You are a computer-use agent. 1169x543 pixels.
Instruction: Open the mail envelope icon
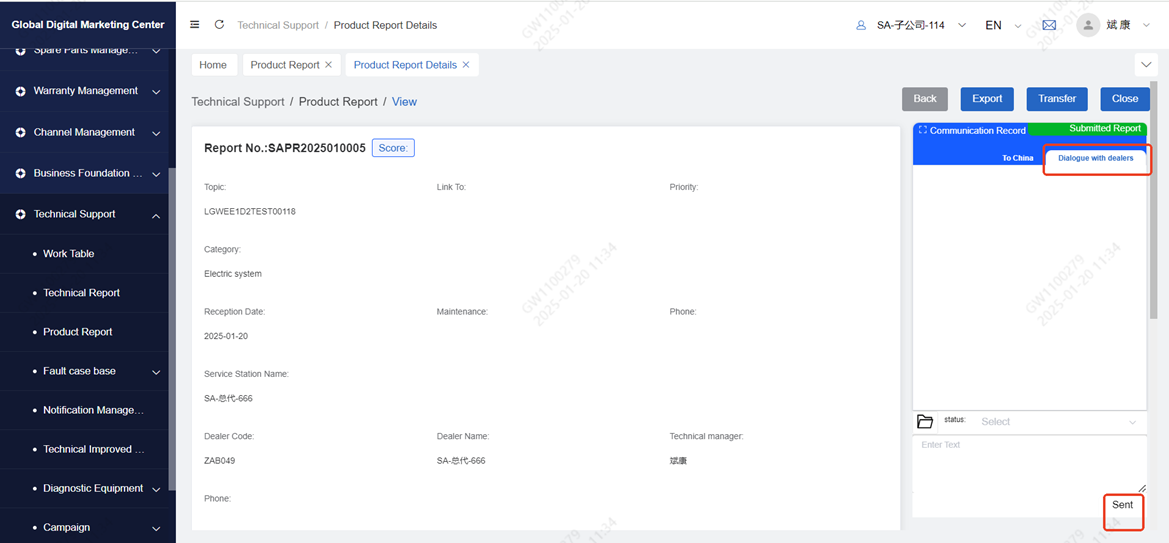click(x=1049, y=25)
